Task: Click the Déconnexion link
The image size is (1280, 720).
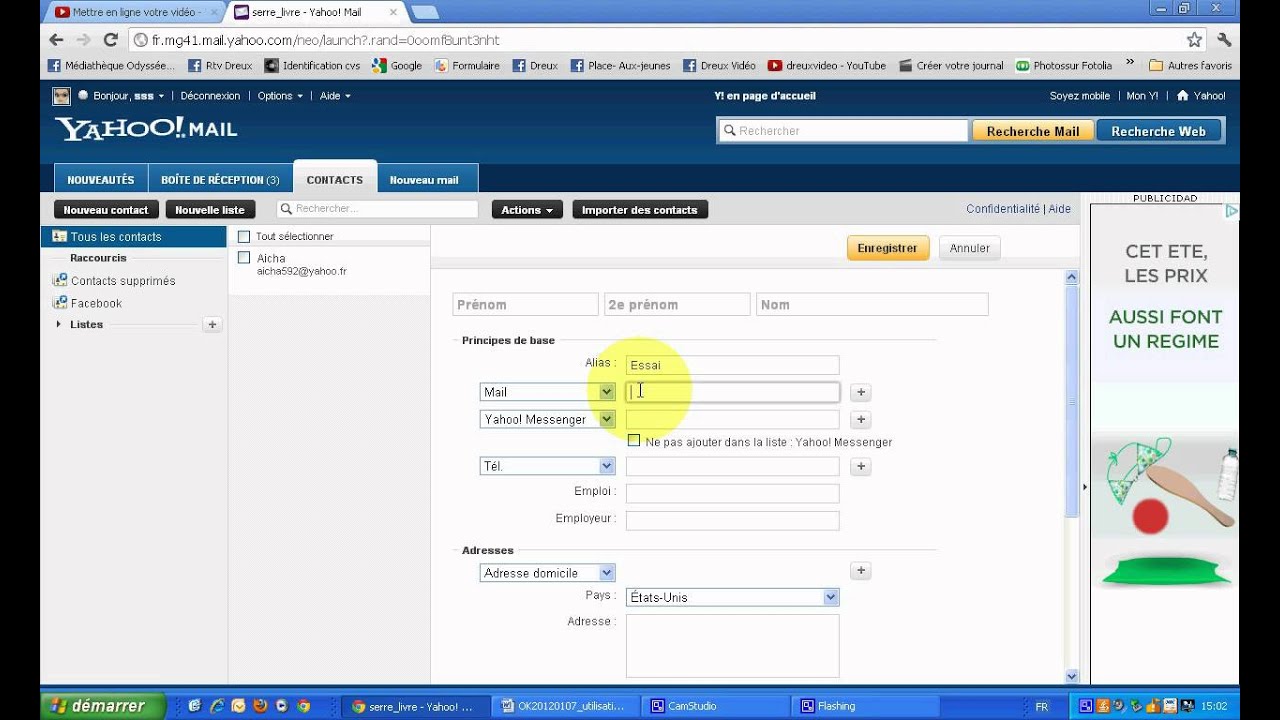Action: tap(210, 96)
